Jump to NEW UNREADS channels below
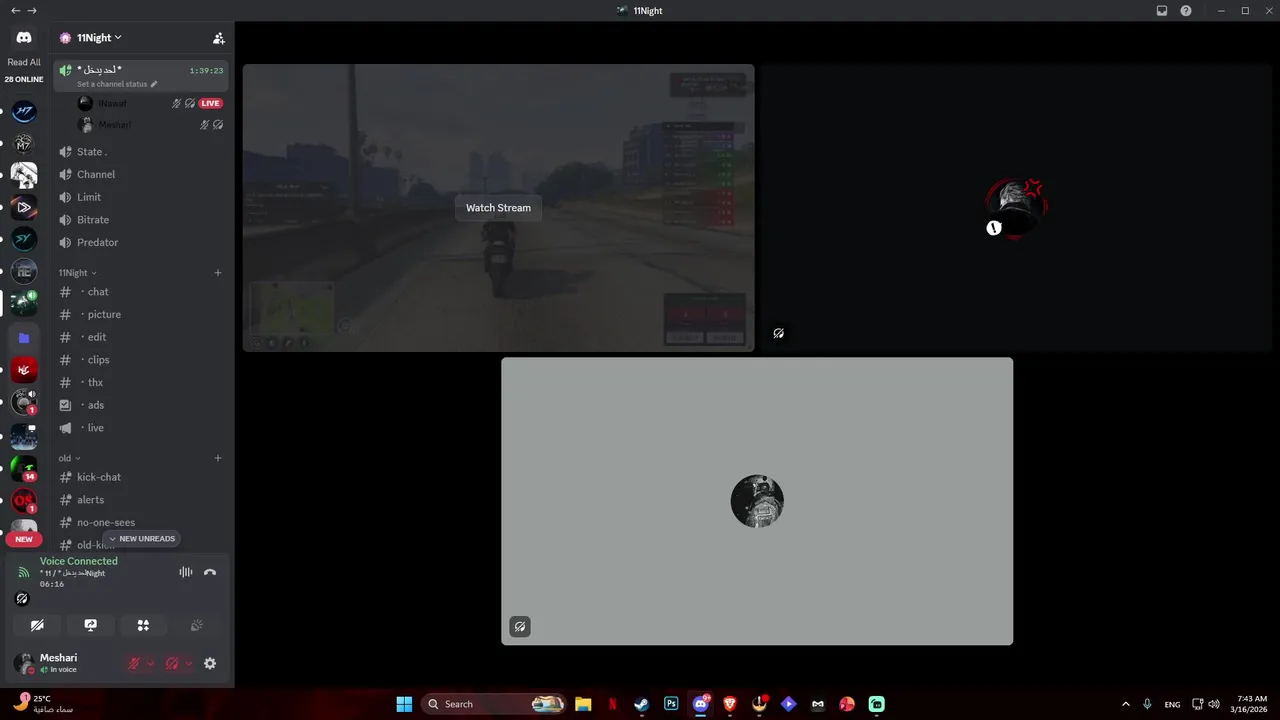Screen dimensions: 1280x720 pos(142,539)
